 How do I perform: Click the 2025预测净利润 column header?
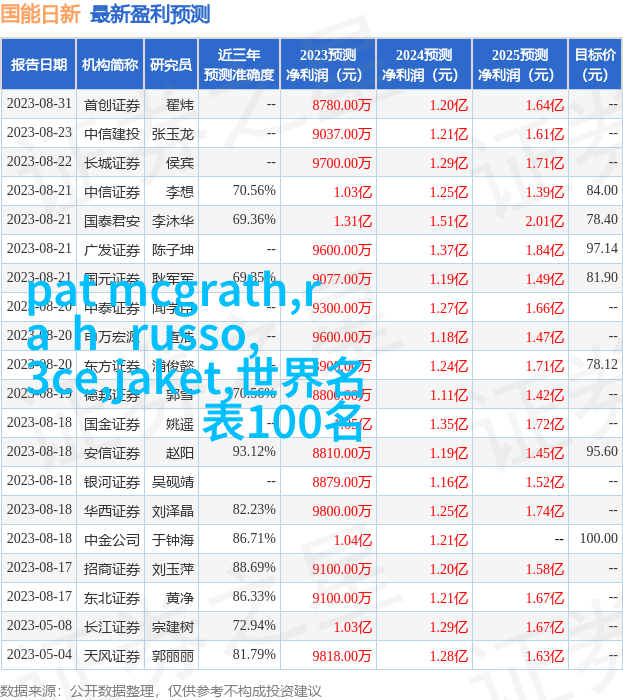tap(519, 65)
